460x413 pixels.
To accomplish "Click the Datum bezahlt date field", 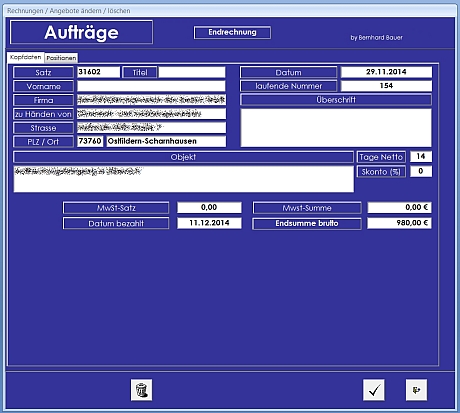I will (x=209, y=223).
